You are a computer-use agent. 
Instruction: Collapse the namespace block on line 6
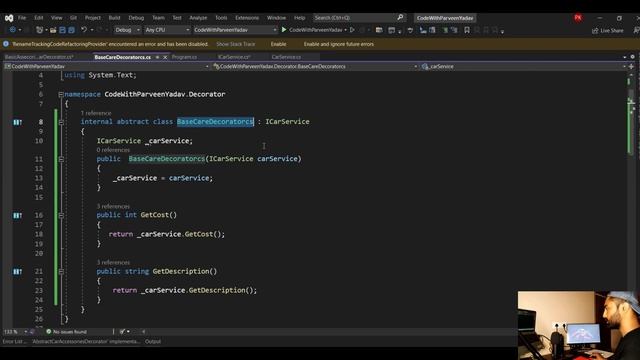[x=61, y=94]
